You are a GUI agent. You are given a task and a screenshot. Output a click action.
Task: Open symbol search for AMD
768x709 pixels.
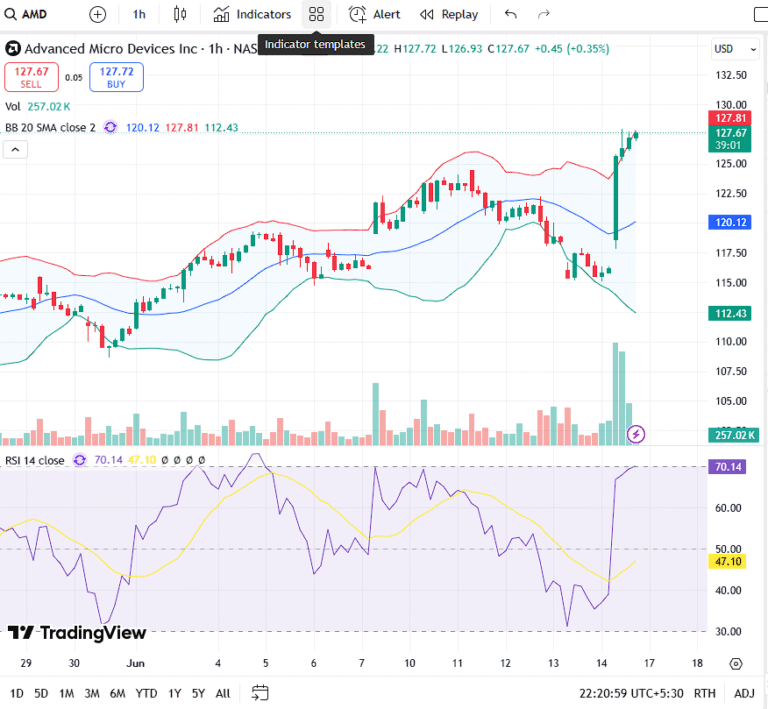[x=25, y=14]
